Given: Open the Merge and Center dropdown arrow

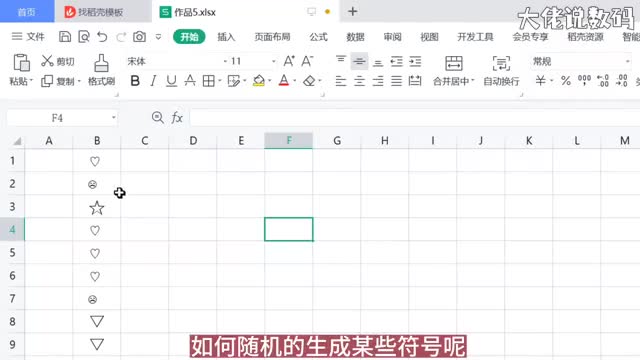Looking at the screenshot, I should tap(473, 81).
